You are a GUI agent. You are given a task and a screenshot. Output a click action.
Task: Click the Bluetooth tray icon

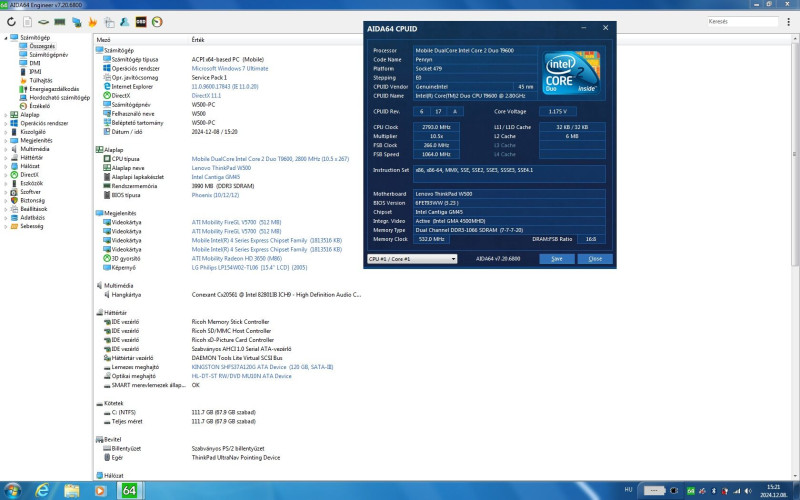(x=713, y=491)
